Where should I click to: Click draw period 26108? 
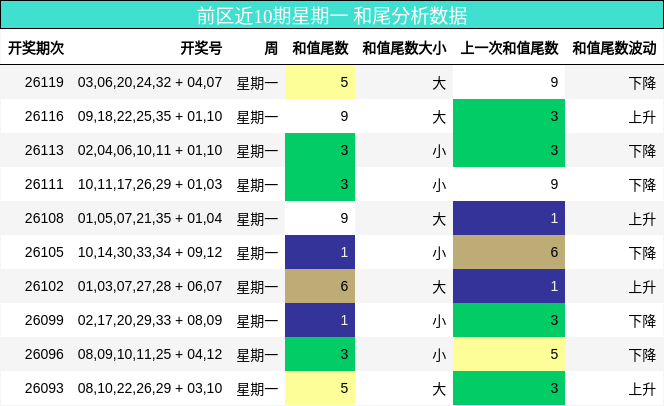coord(44,218)
